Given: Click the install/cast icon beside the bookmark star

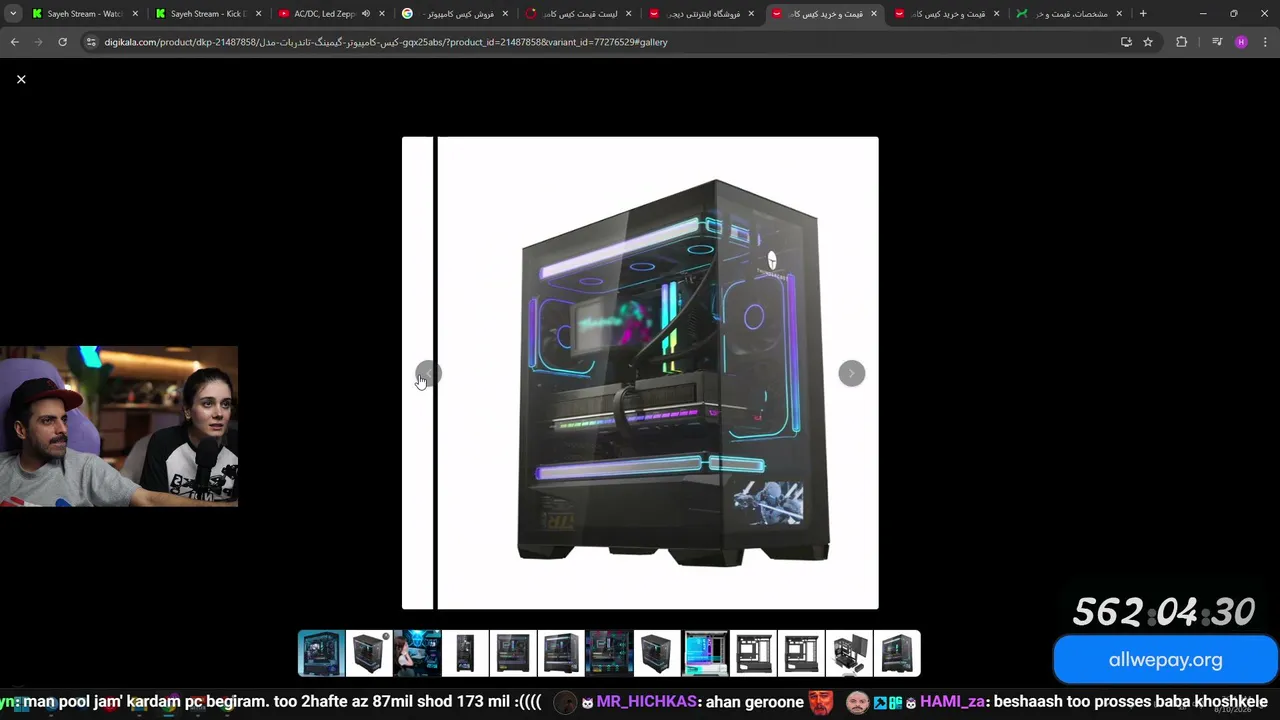Looking at the screenshot, I should 1126,42.
